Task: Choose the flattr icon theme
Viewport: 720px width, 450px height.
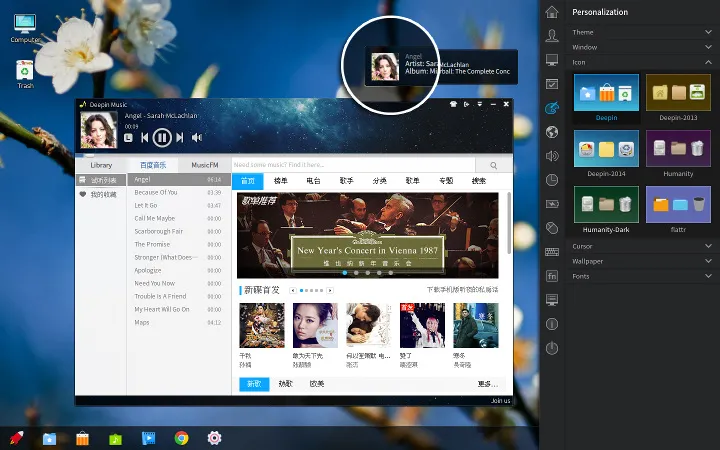Action: 678,205
